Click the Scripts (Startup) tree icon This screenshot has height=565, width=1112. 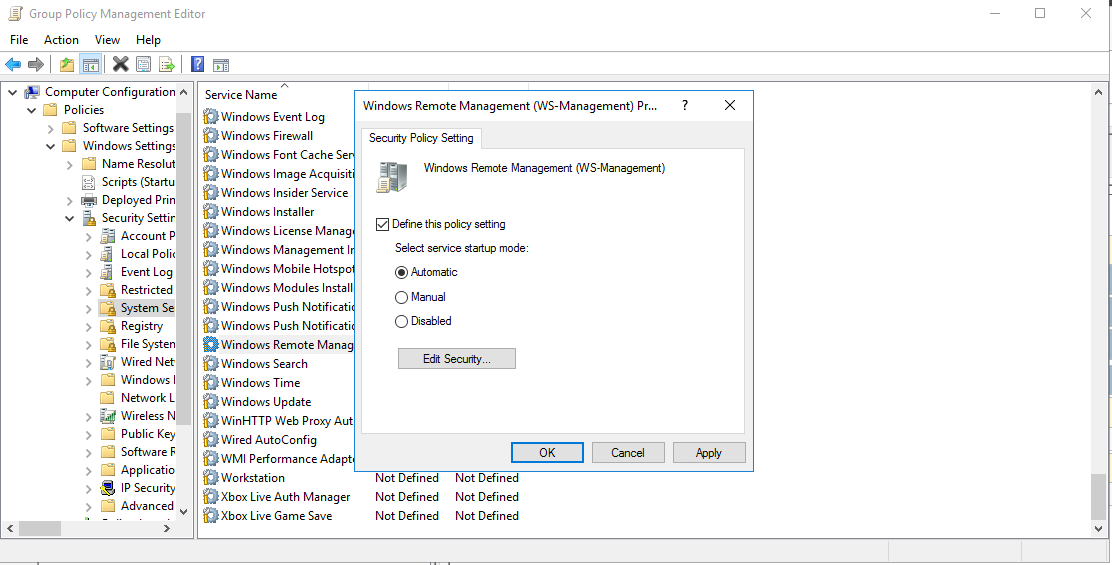(89, 182)
